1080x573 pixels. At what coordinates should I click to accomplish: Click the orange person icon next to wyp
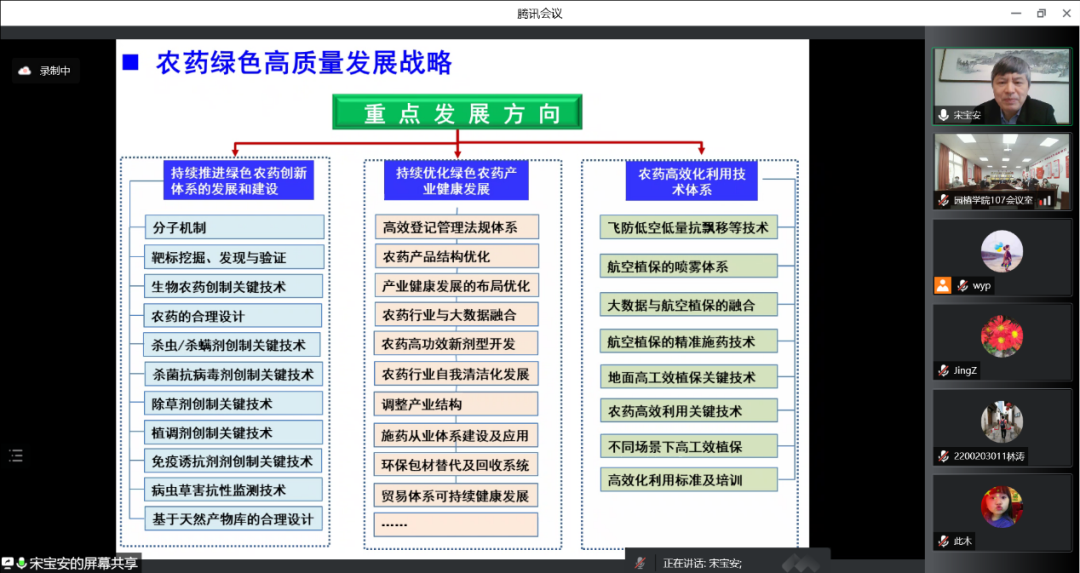942,285
